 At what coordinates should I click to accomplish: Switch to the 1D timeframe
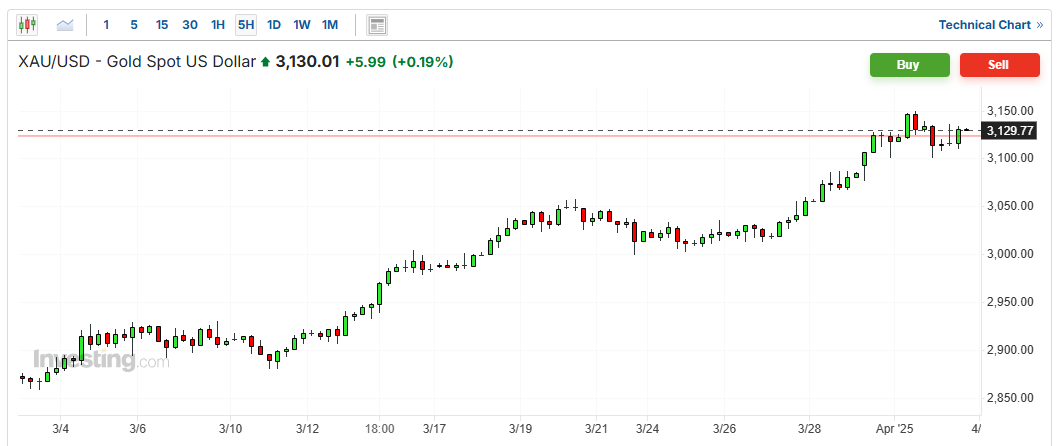click(274, 24)
